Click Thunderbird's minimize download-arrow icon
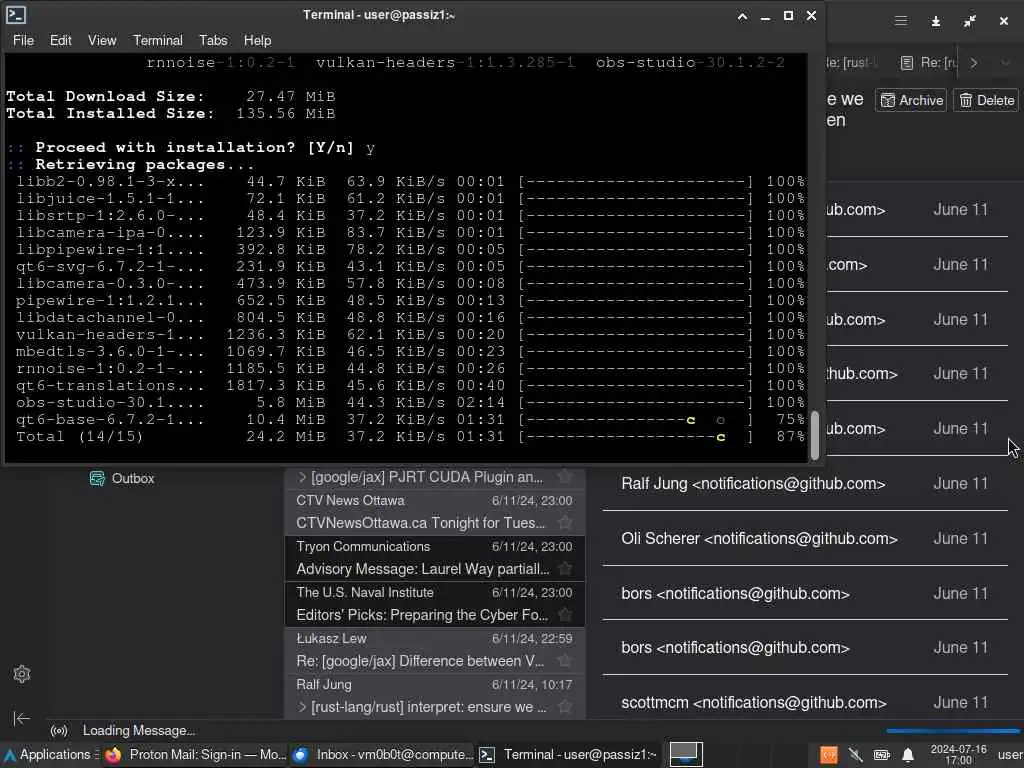This screenshot has height=768, width=1024. point(936,21)
